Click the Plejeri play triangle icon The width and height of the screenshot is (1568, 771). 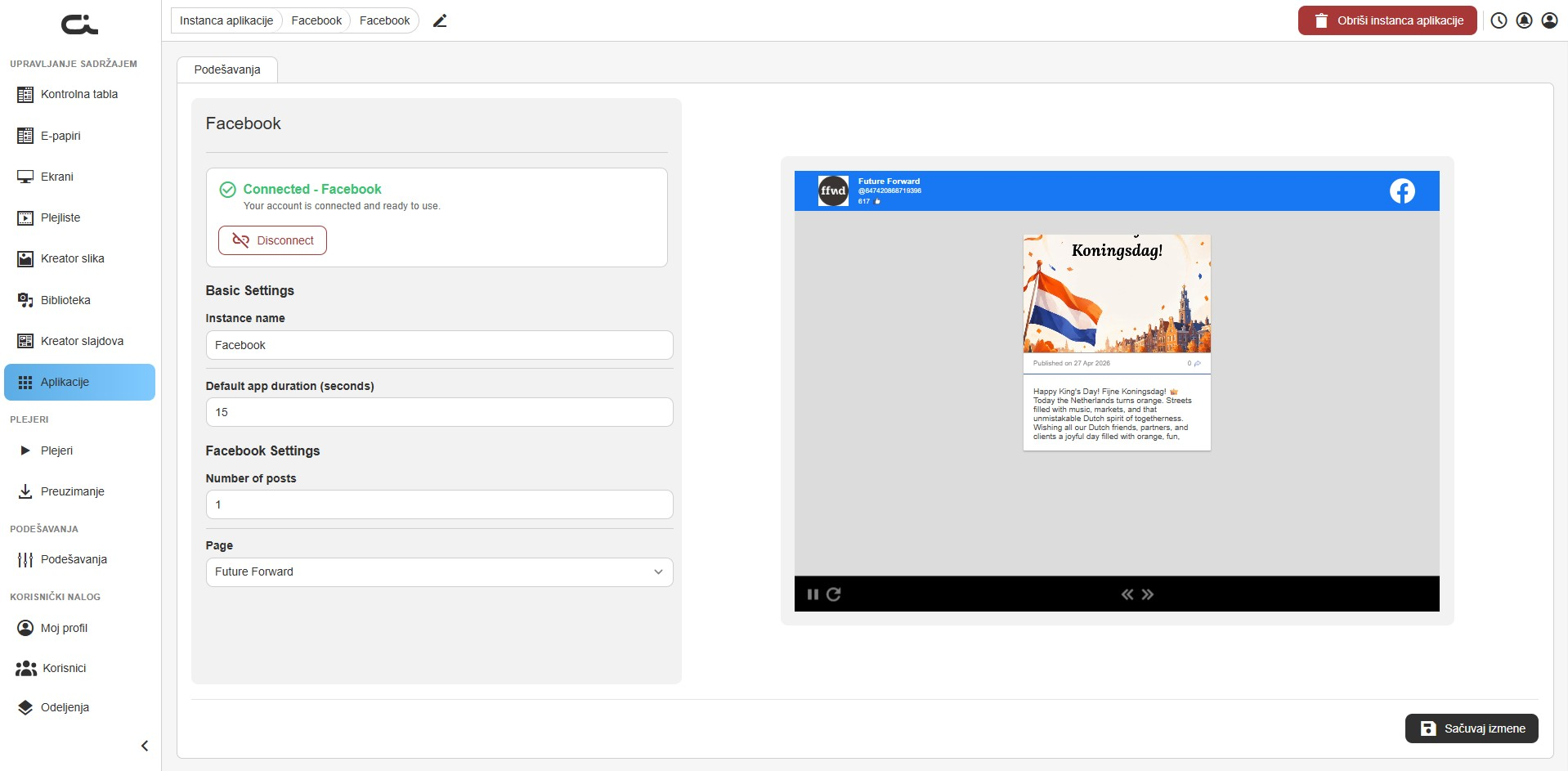(x=25, y=450)
